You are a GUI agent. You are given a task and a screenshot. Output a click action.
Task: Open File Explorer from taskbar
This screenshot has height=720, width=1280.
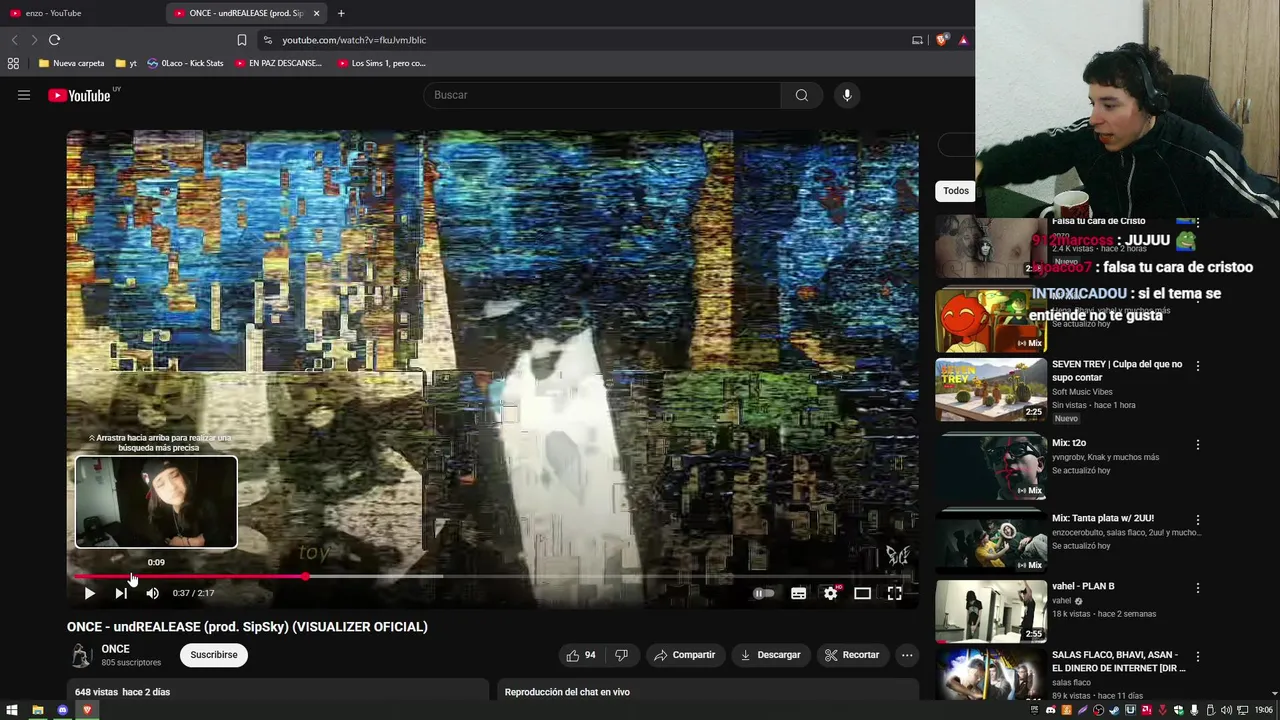pyautogui.click(x=37, y=710)
